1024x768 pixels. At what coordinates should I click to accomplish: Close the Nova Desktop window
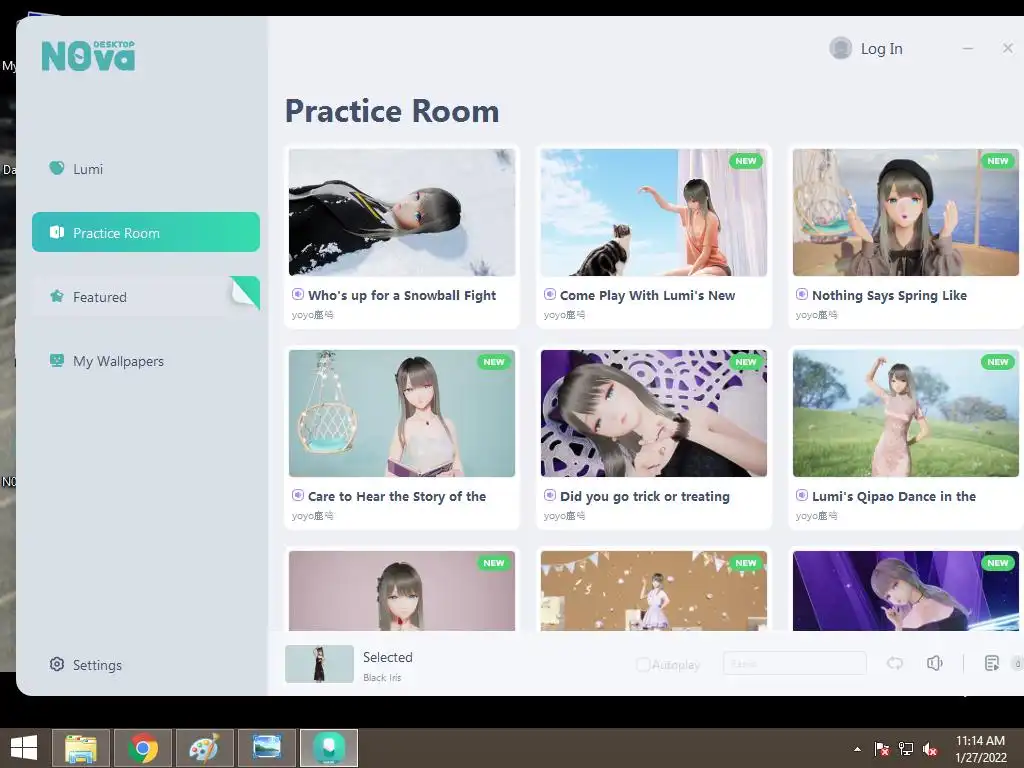point(1008,48)
